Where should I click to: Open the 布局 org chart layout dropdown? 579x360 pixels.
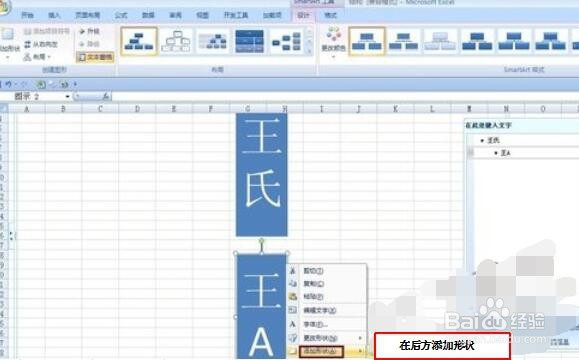click(37, 56)
